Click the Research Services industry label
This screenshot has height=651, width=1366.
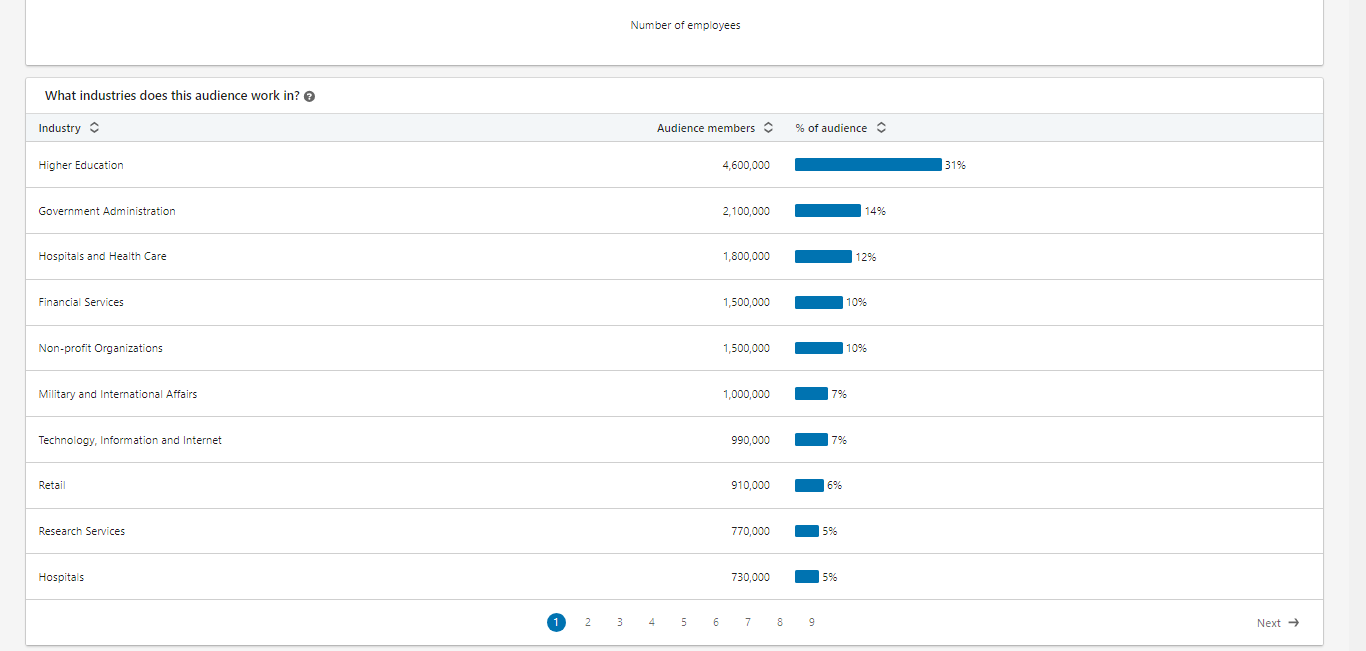[x=82, y=531]
